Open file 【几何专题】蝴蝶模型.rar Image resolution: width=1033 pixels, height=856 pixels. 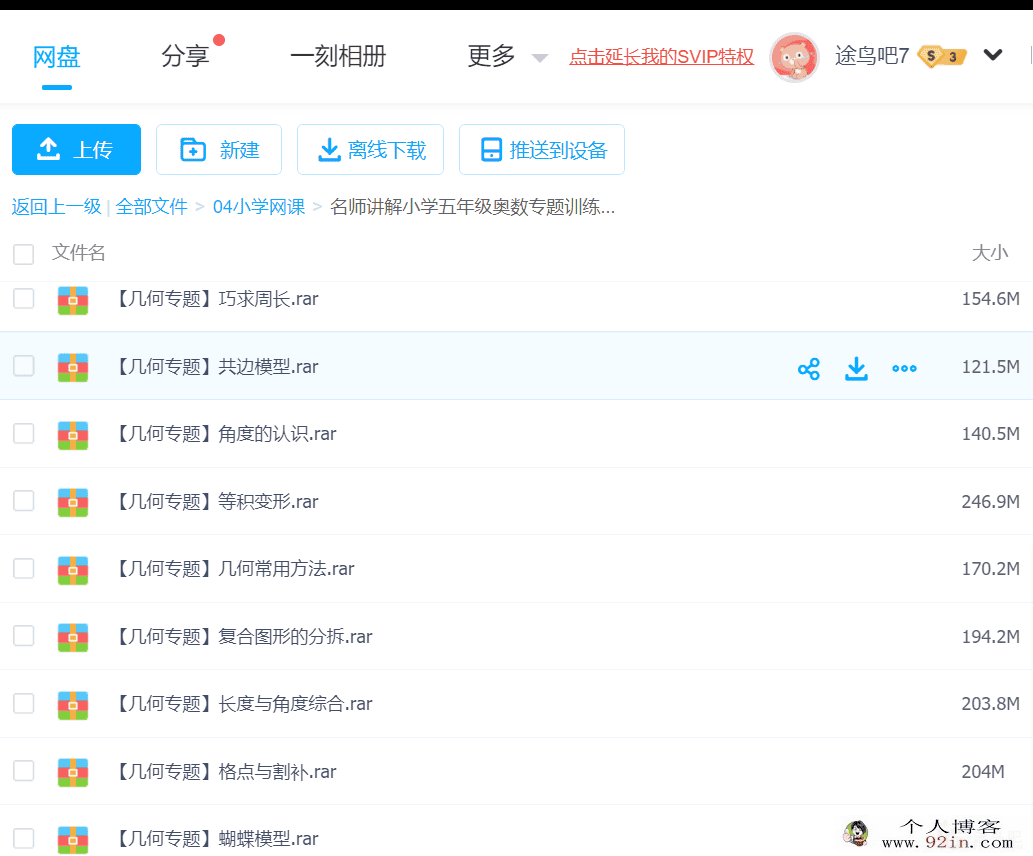(218, 840)
